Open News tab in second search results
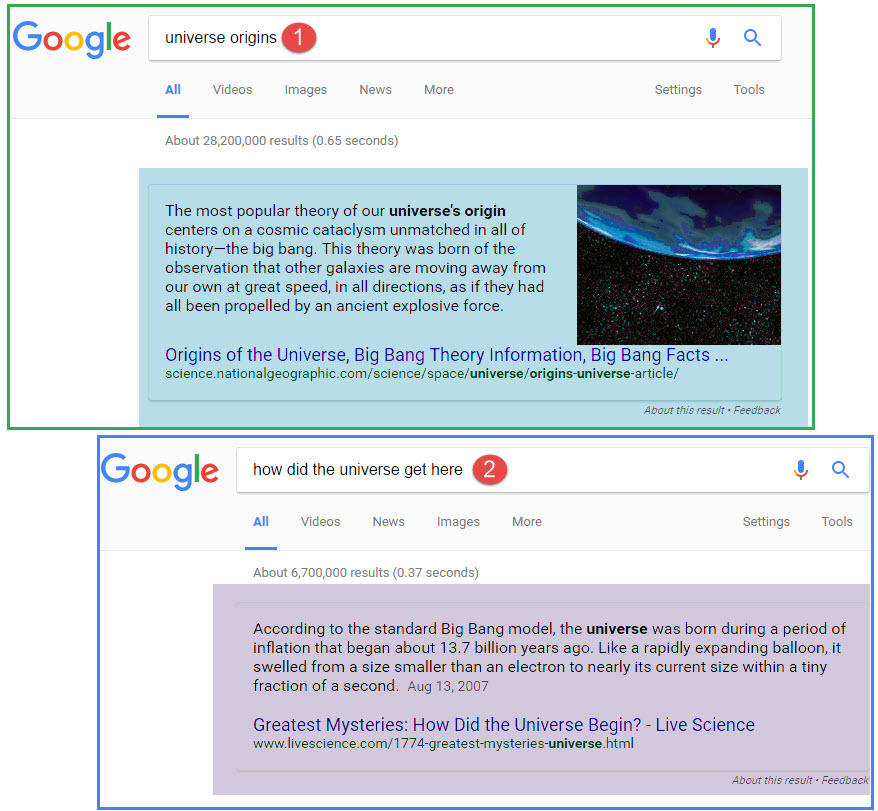The height and width of the screenshot is (811, 878). click(x=389, y=521)
